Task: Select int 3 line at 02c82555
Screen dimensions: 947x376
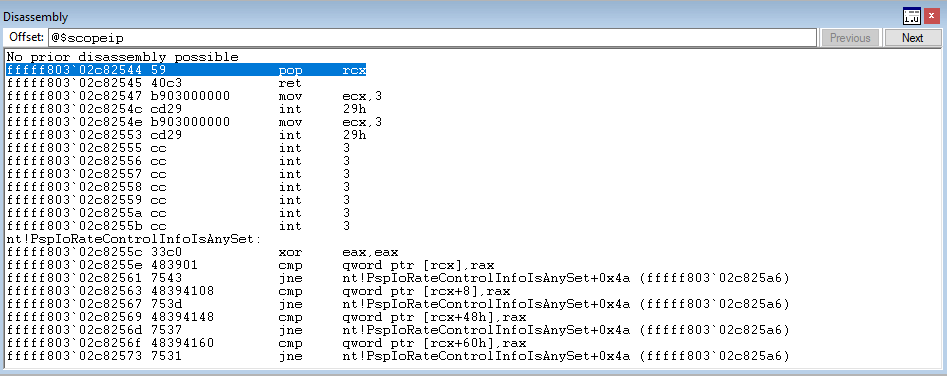Action: (178, 148)
